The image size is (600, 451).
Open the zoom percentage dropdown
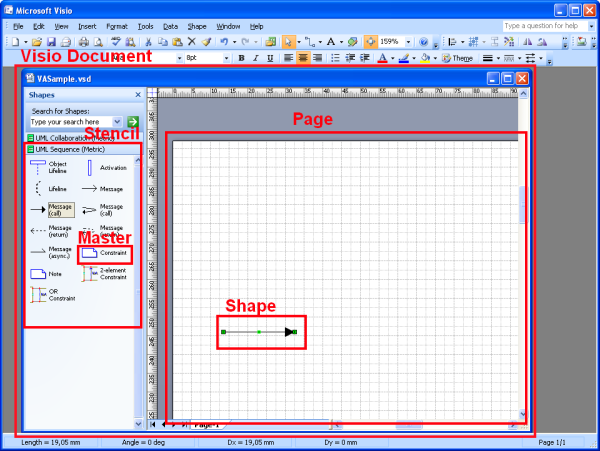click(x=409, y=42)
